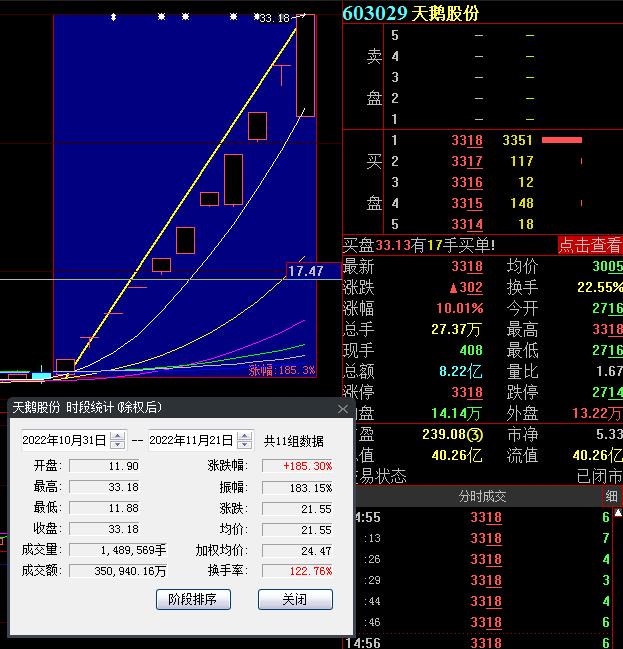This screenshot has width=623, height=649.
Task: Click the 换手率 value 122.76% field
Action: click(297, 571)
